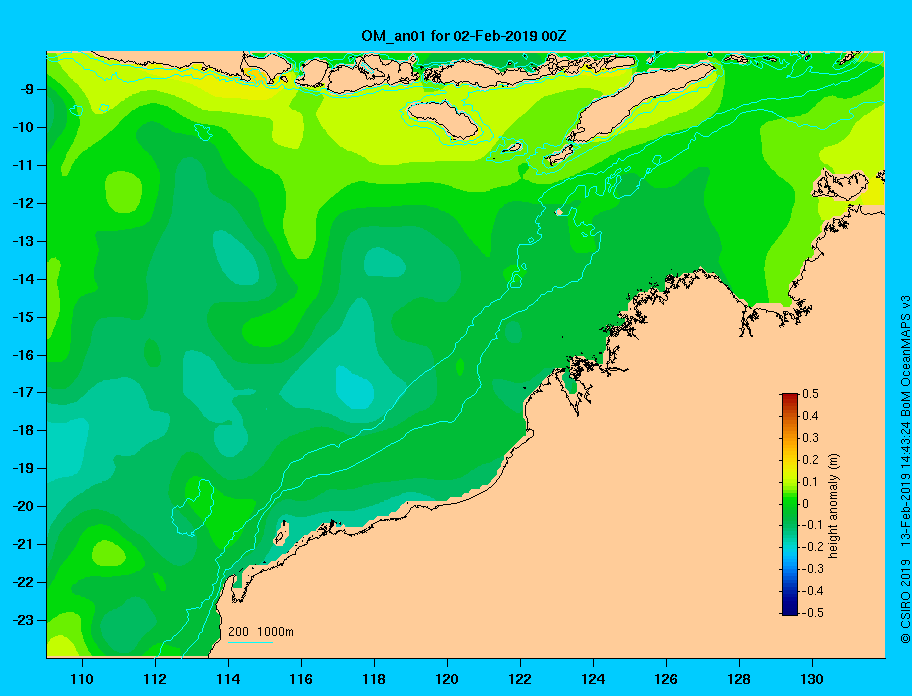Click the title "OM_an01 for 02-Feb-2019 00Z"
Image resolution: width=912 pixels, height=696 pixels.
464,36
